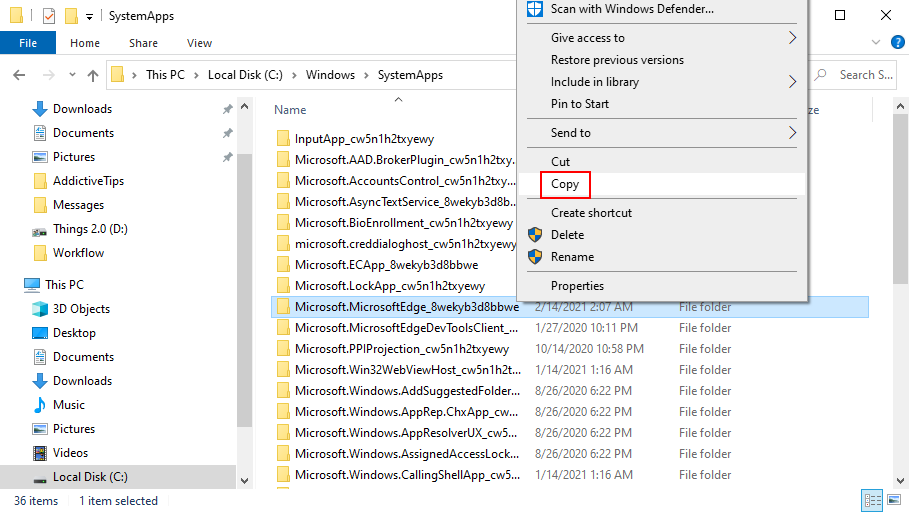Expand the chevron after This PC breadcrumb
909x512 pixels.
point(196,75)
